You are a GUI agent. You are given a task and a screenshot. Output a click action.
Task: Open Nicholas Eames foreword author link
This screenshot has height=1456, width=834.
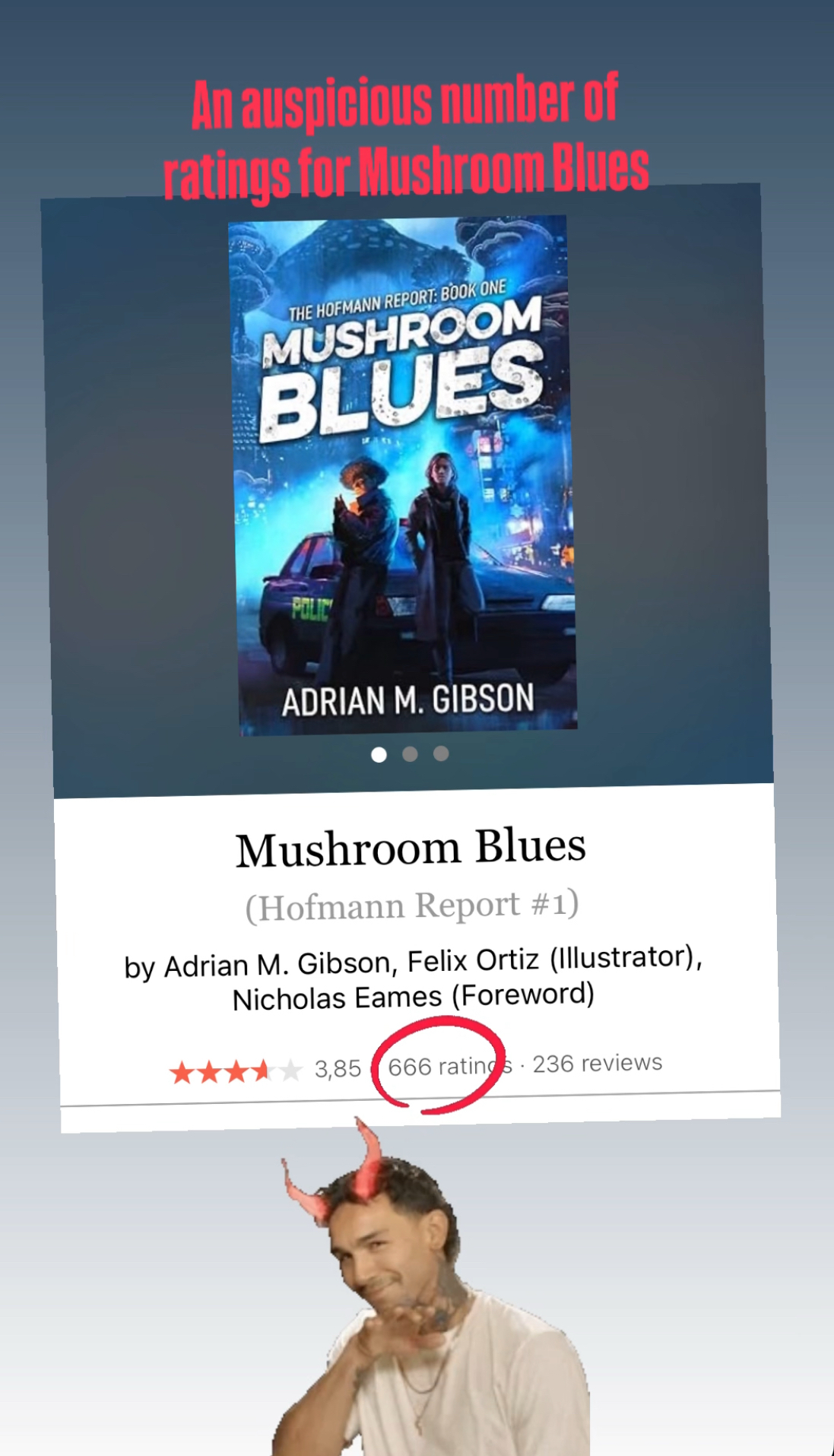click(x=337, y=998)
